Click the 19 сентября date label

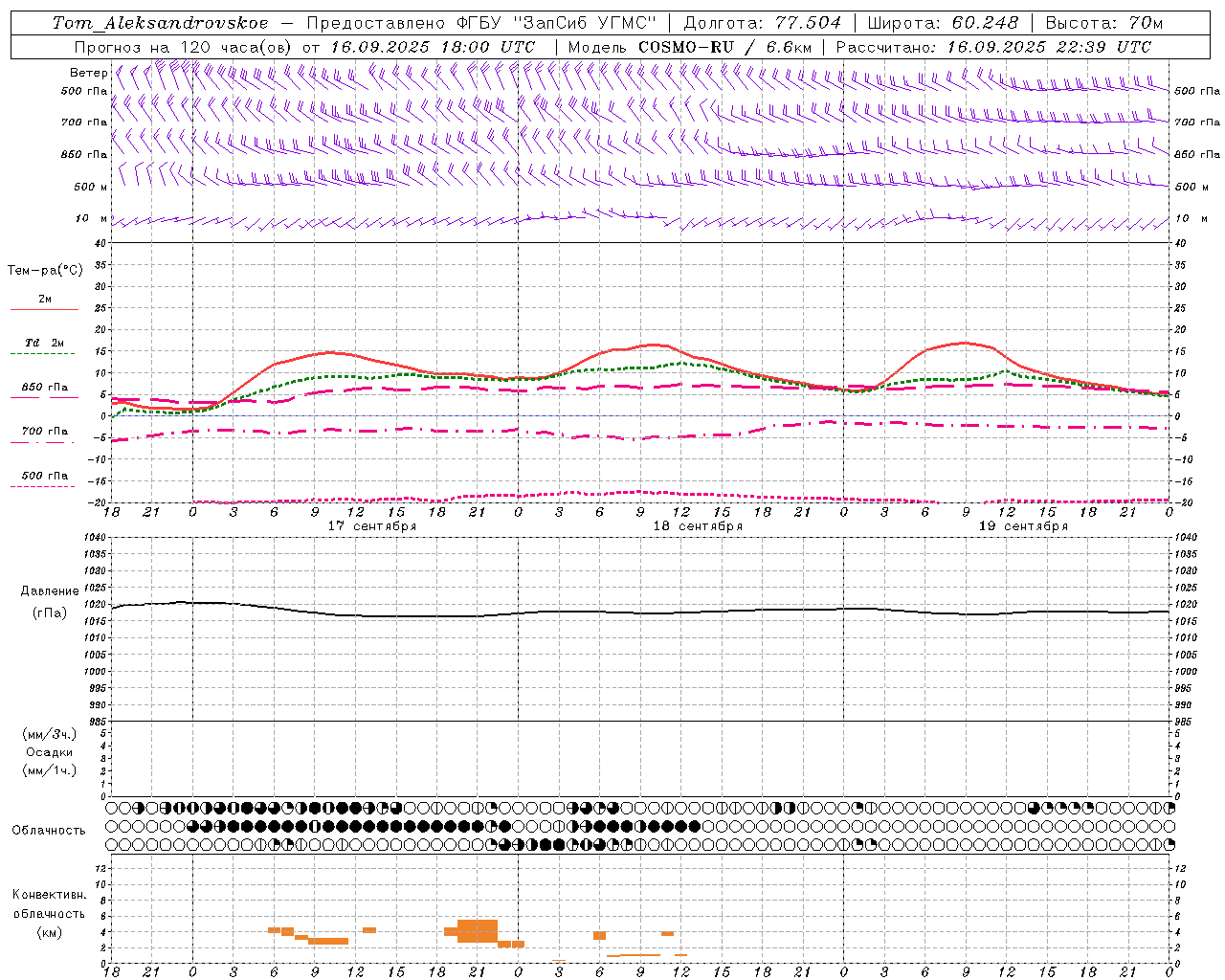[x=1023, y=526]
